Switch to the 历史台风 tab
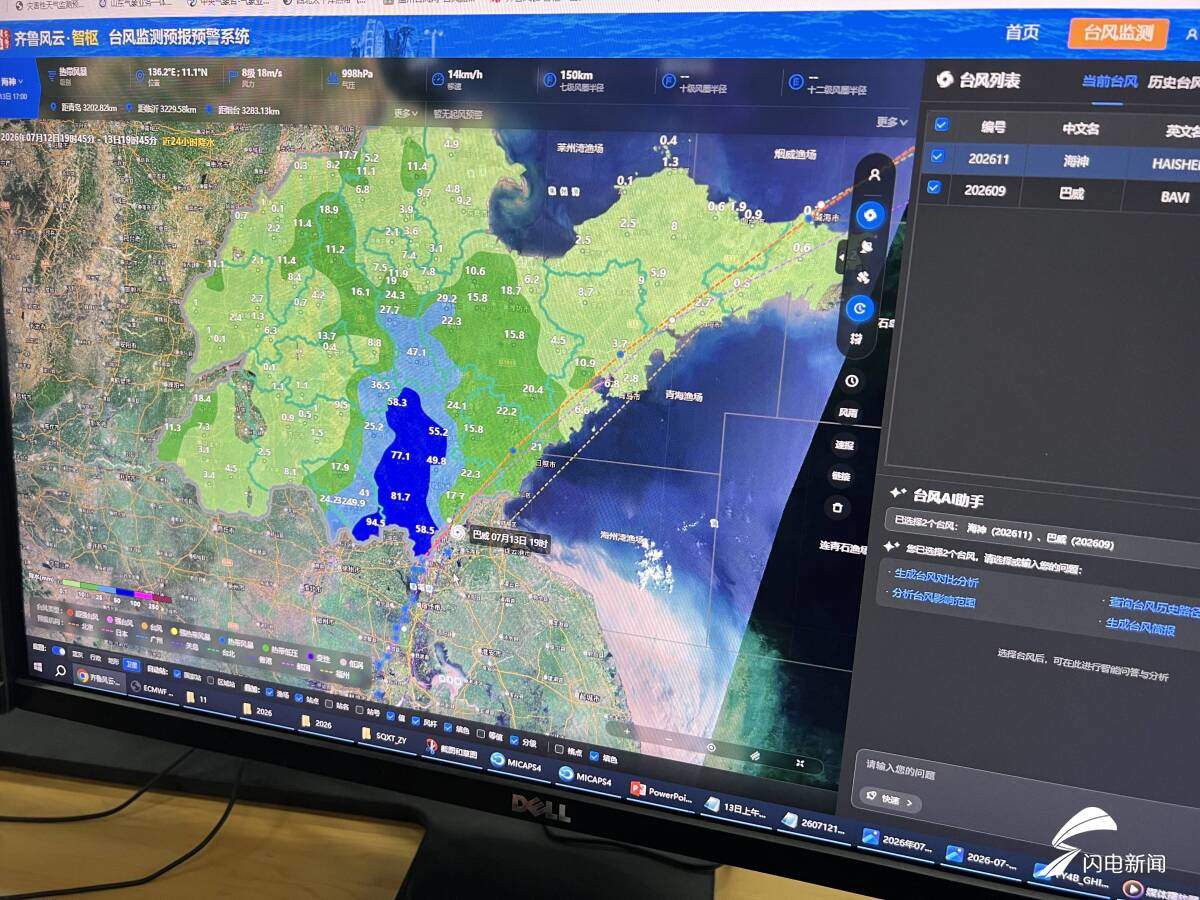 pos(1174,83)
